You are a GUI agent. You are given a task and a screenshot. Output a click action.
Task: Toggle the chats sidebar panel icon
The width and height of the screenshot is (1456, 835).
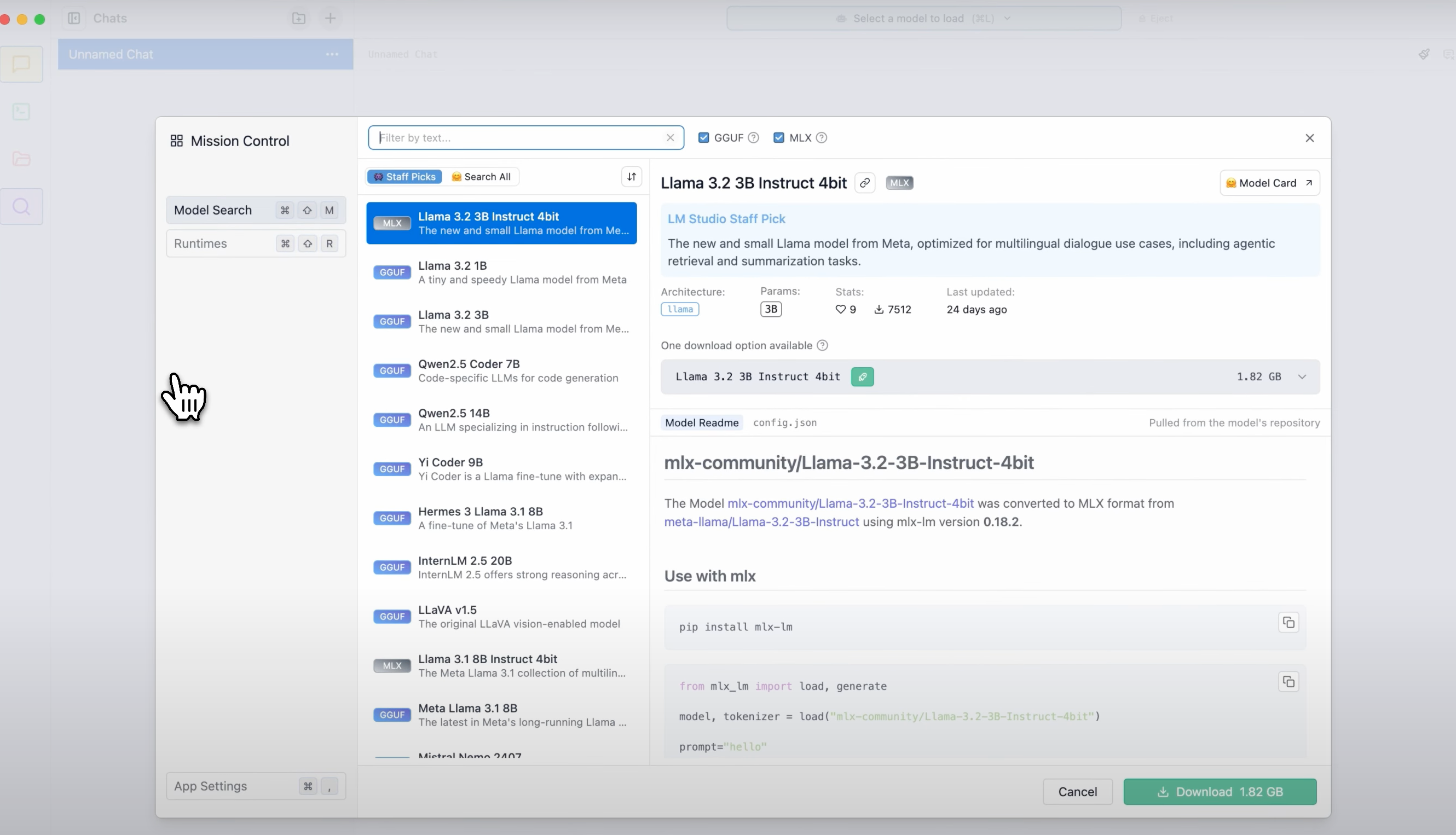click(74, 19)
